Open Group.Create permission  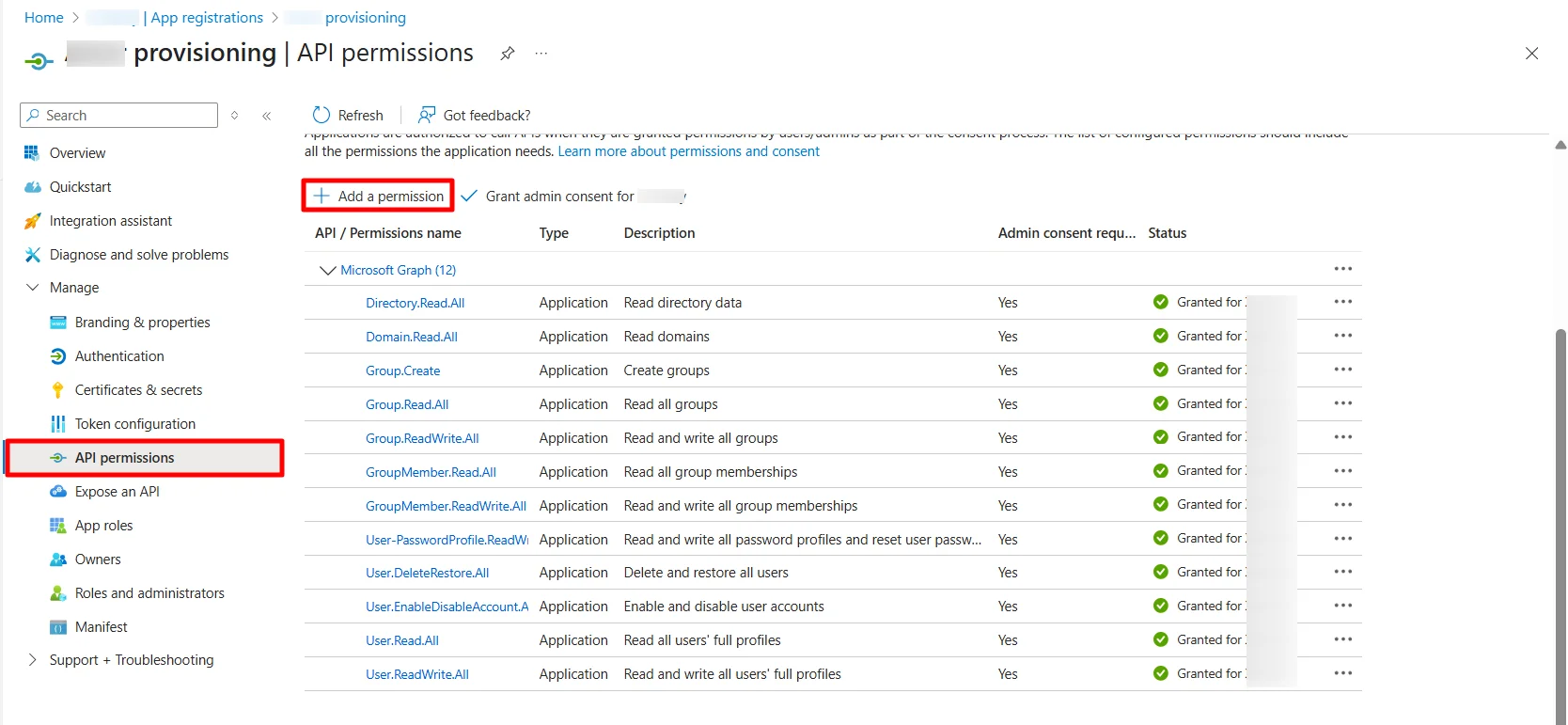pyautogui.click(x=402, y=370)
